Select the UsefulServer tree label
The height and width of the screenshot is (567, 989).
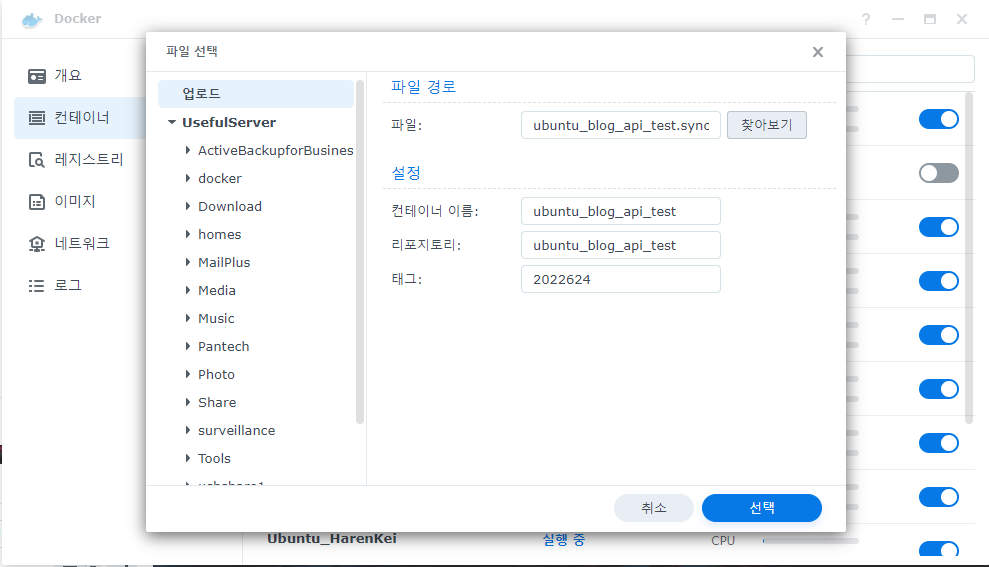click(x=229, y=122)
